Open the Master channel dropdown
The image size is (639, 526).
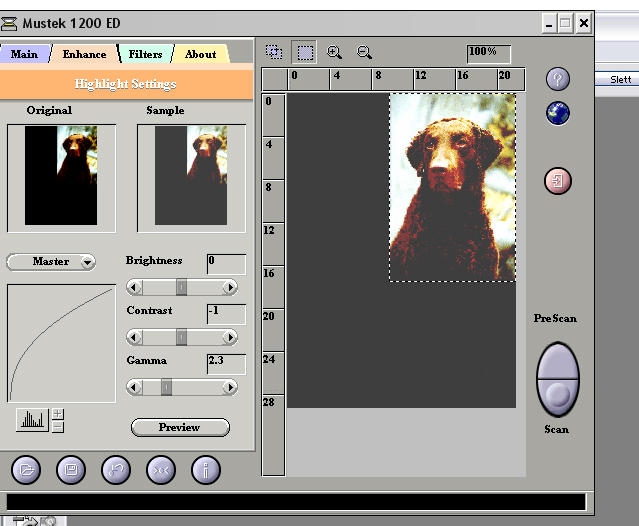pyautogui.click(x=51, y=262)
